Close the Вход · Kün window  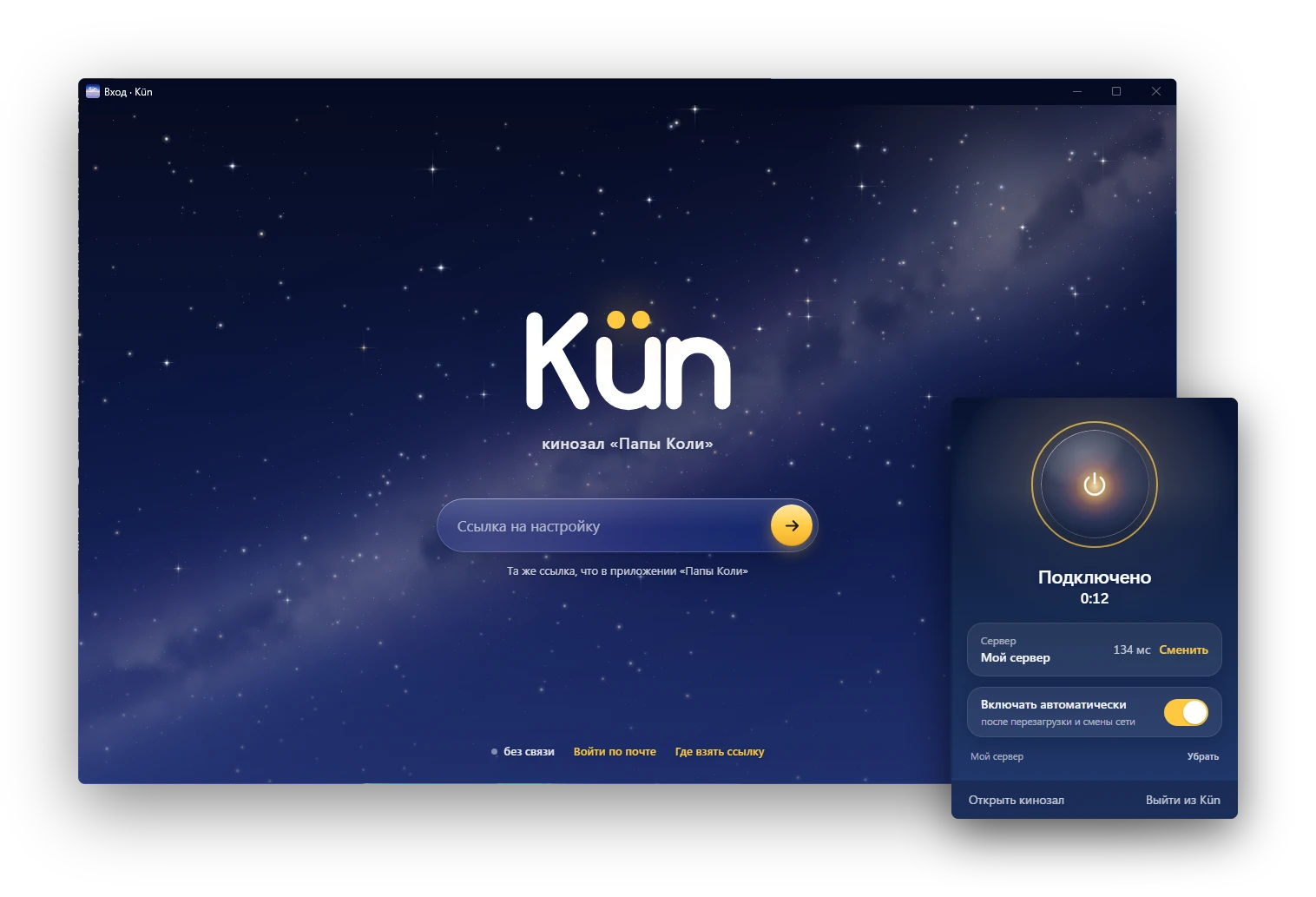pos(1156,91)
